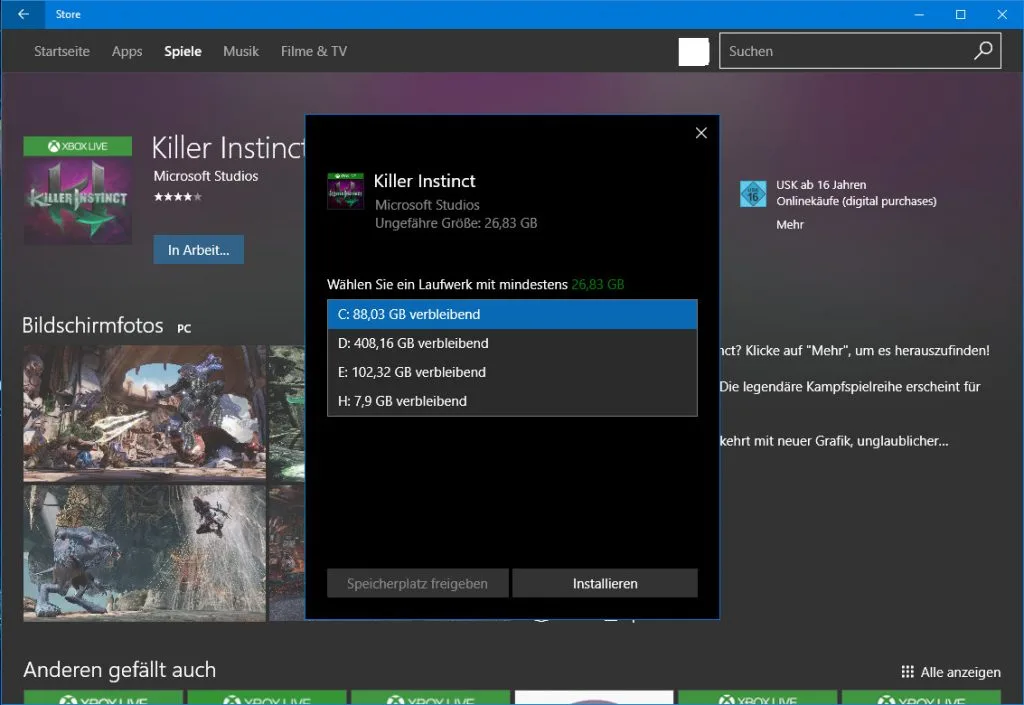Click green 26,83 GB requirement text

pos(598,285)
